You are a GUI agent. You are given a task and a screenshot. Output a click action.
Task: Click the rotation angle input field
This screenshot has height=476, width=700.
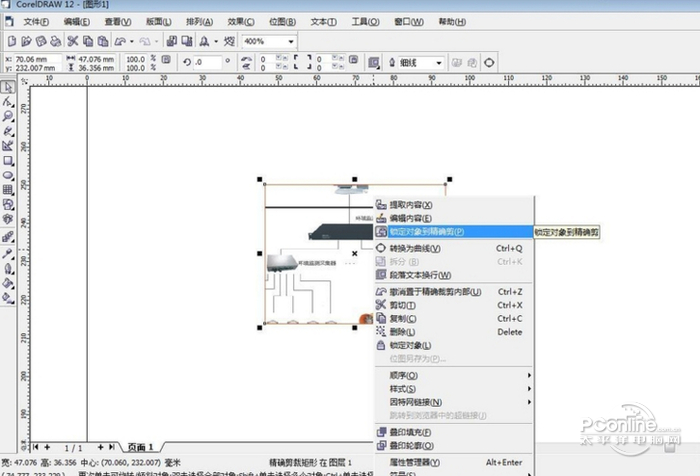211,63
